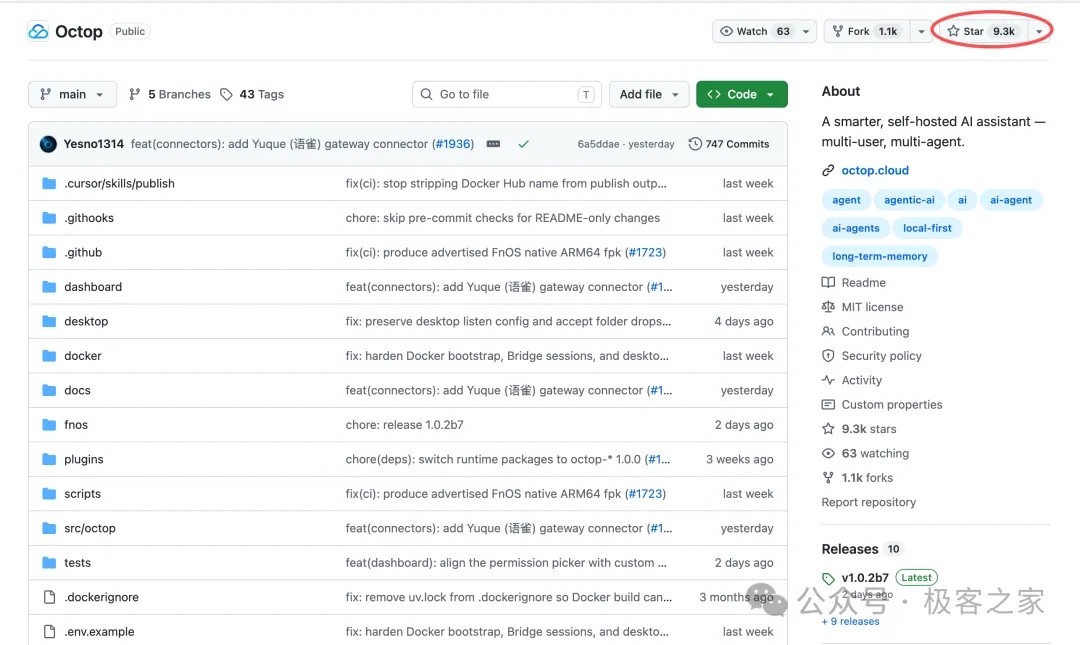Click the link icon beside octop.cloud
Screen dimensions: 1080x645
828,170
